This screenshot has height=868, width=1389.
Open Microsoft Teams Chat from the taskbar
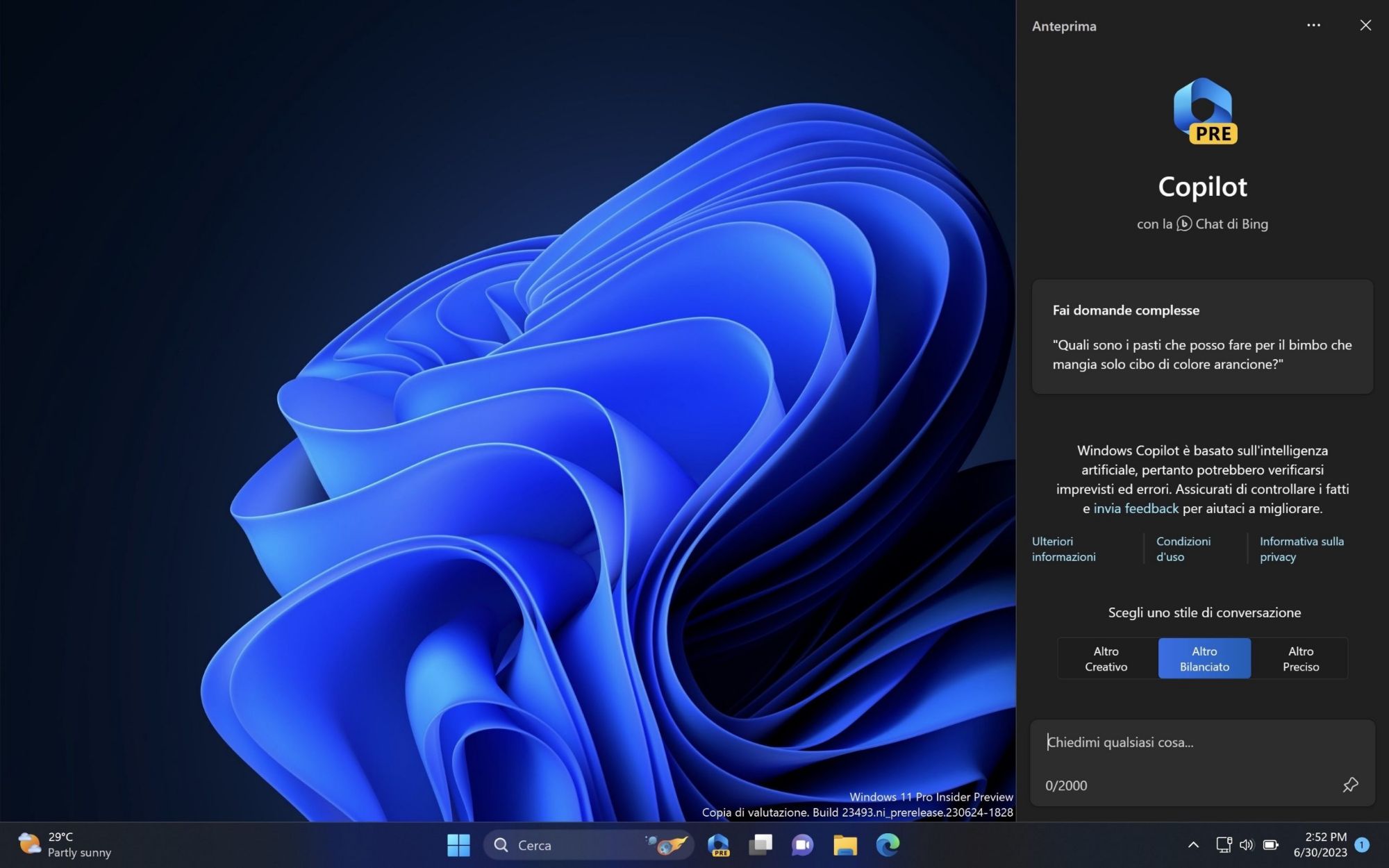point(803,844)
